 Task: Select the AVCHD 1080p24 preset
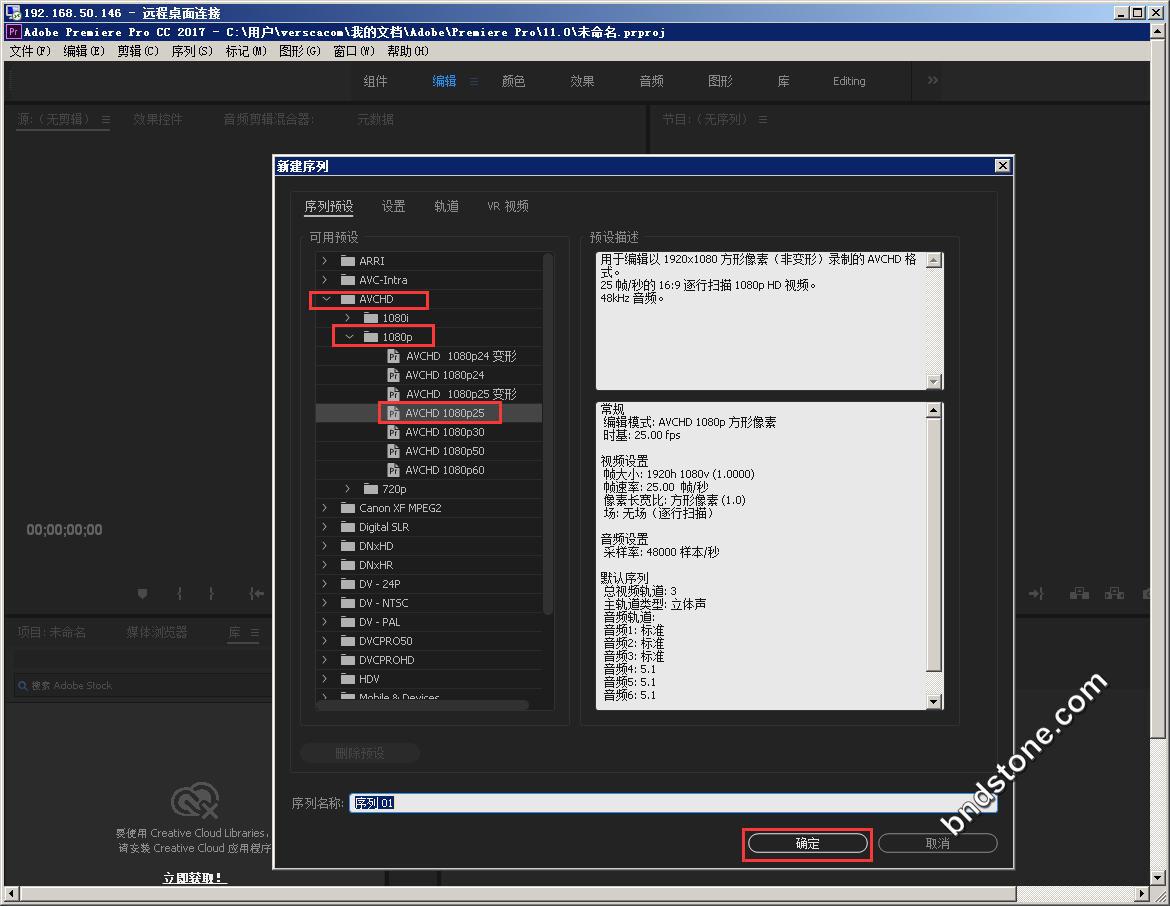pos(444,375)
